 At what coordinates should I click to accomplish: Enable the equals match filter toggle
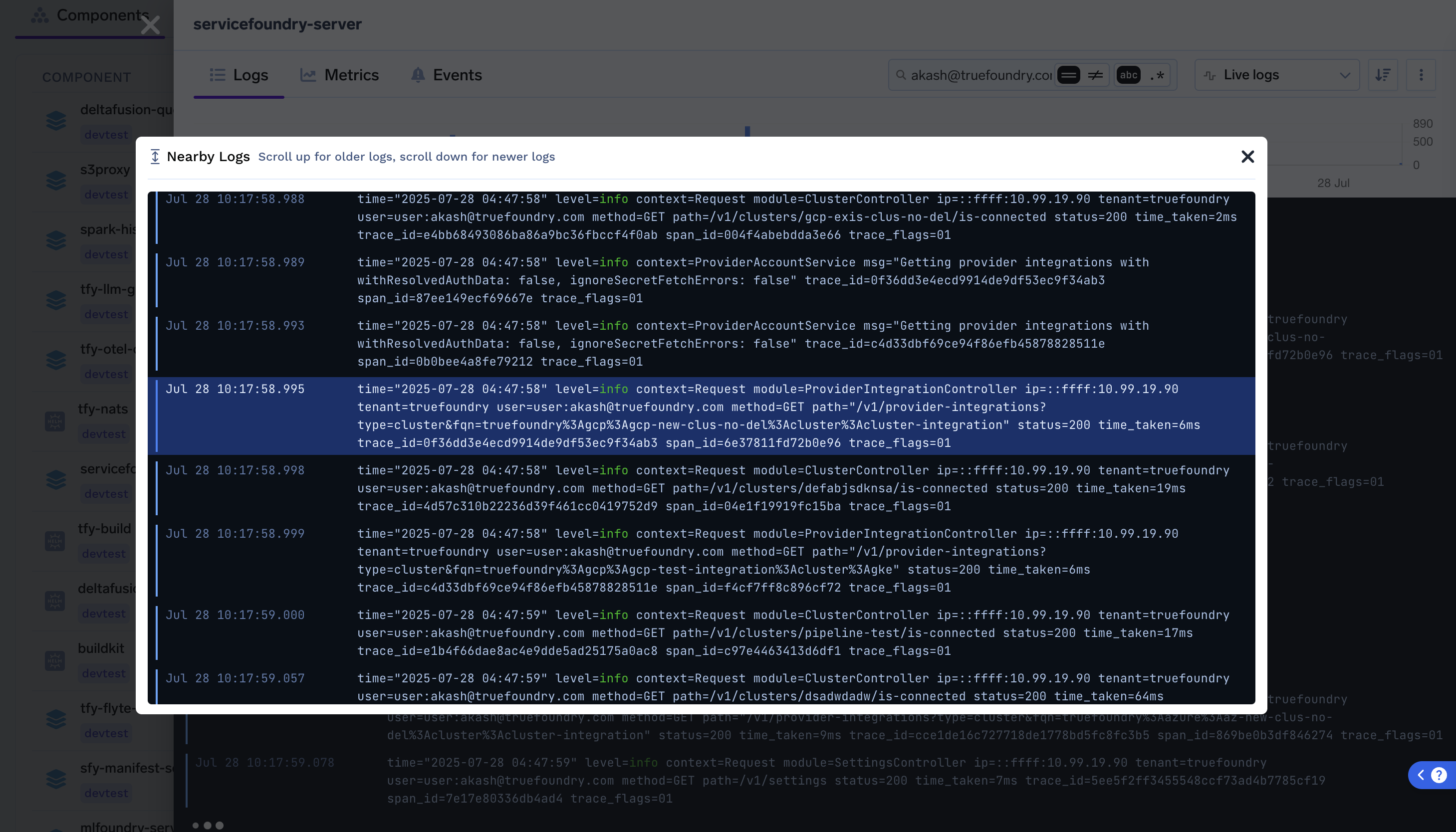[x=1069, y=75]
